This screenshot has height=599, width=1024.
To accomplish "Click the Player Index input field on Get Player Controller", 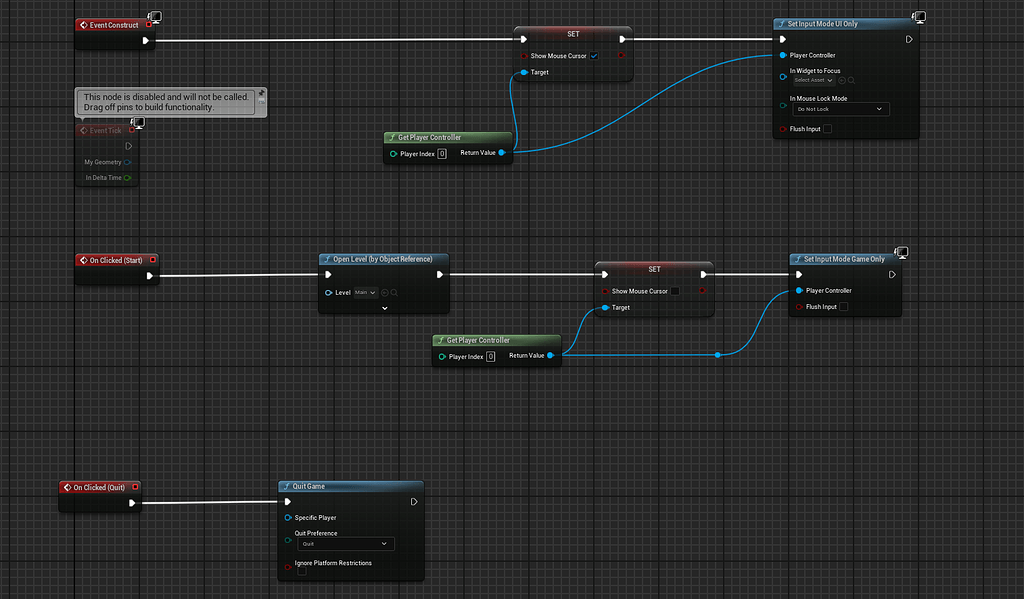I will click(441, 153).
